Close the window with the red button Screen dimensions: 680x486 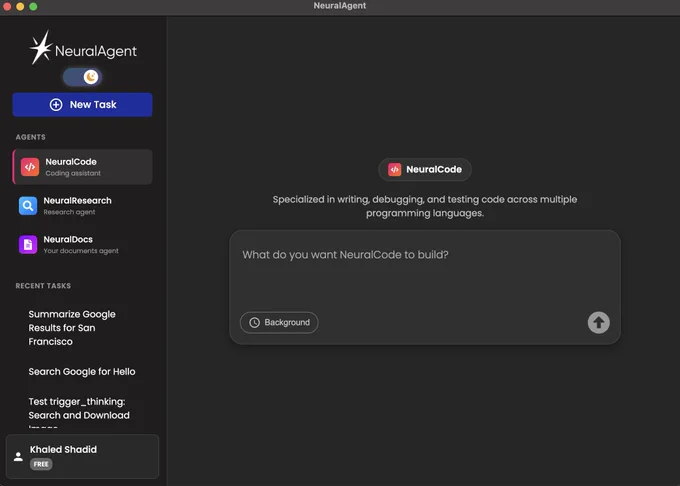point(7,6)
